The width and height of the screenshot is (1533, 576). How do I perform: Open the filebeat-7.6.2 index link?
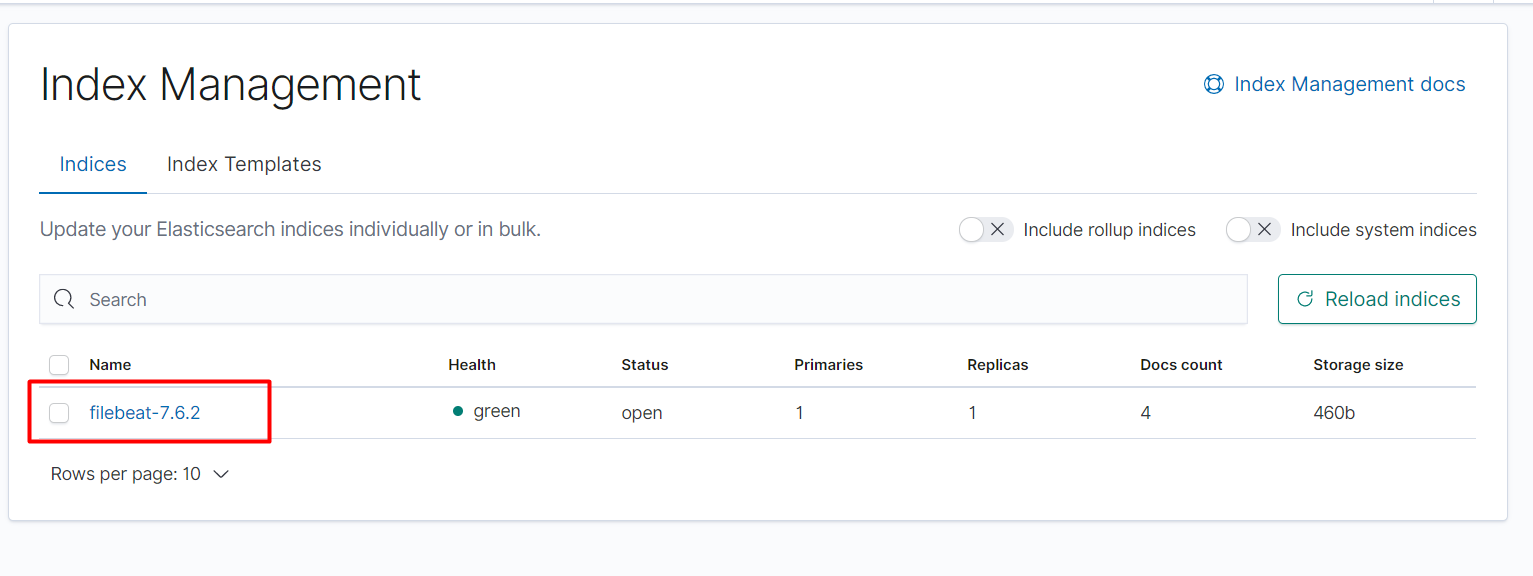pyautogui.click(x=145, y=412)
